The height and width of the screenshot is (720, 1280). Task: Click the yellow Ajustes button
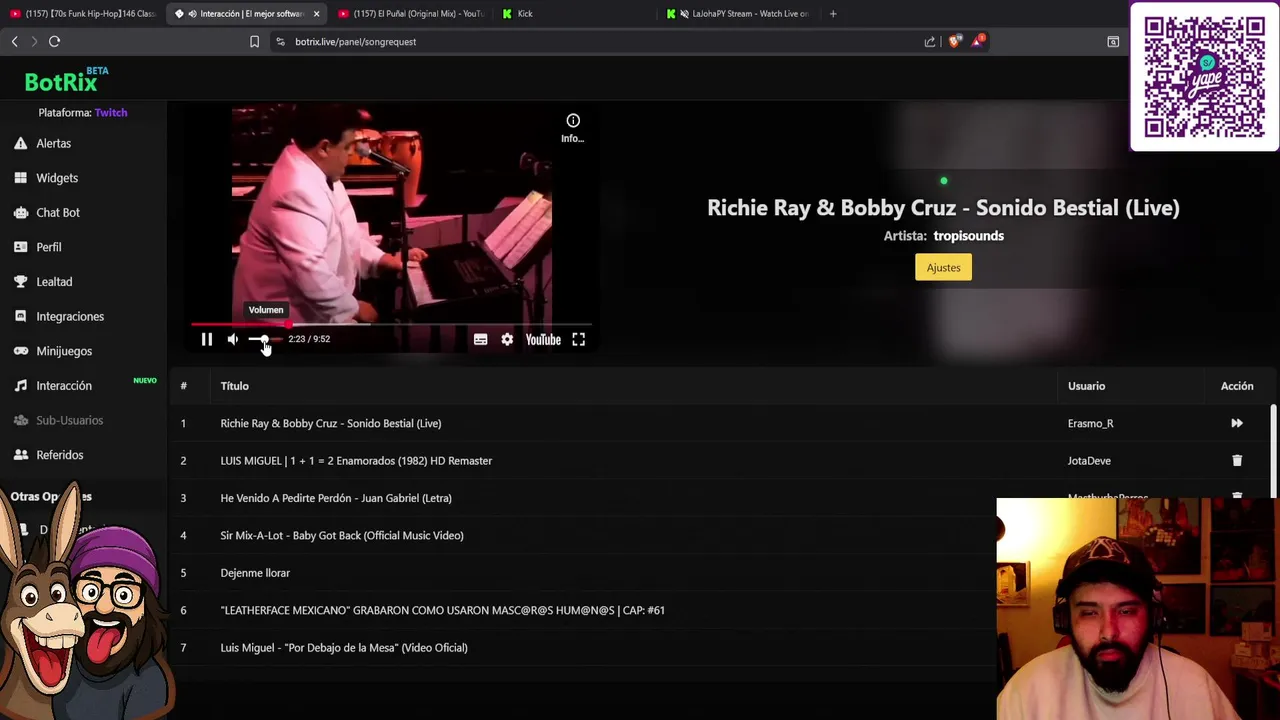coord(943,267)
